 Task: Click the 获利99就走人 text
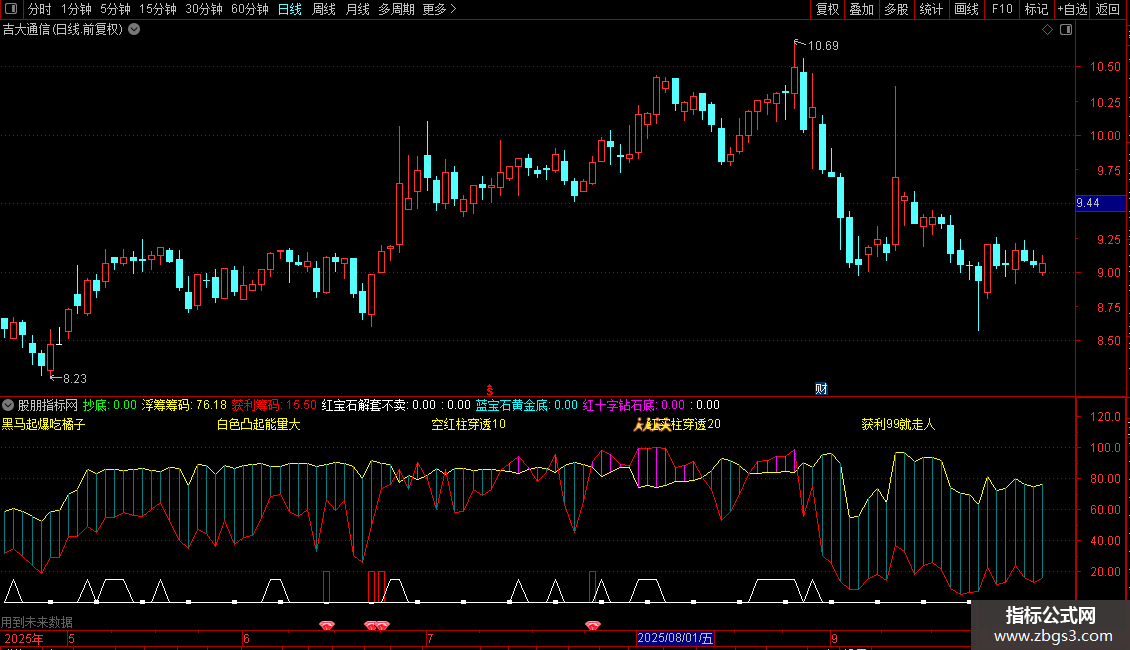coord(898,424)
